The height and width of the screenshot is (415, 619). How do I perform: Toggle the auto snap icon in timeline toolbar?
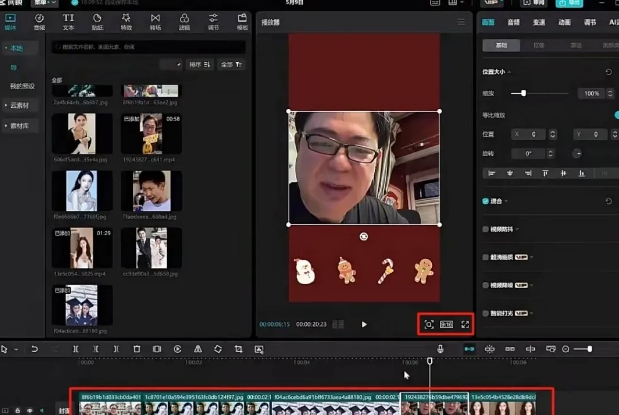(490, 349)
